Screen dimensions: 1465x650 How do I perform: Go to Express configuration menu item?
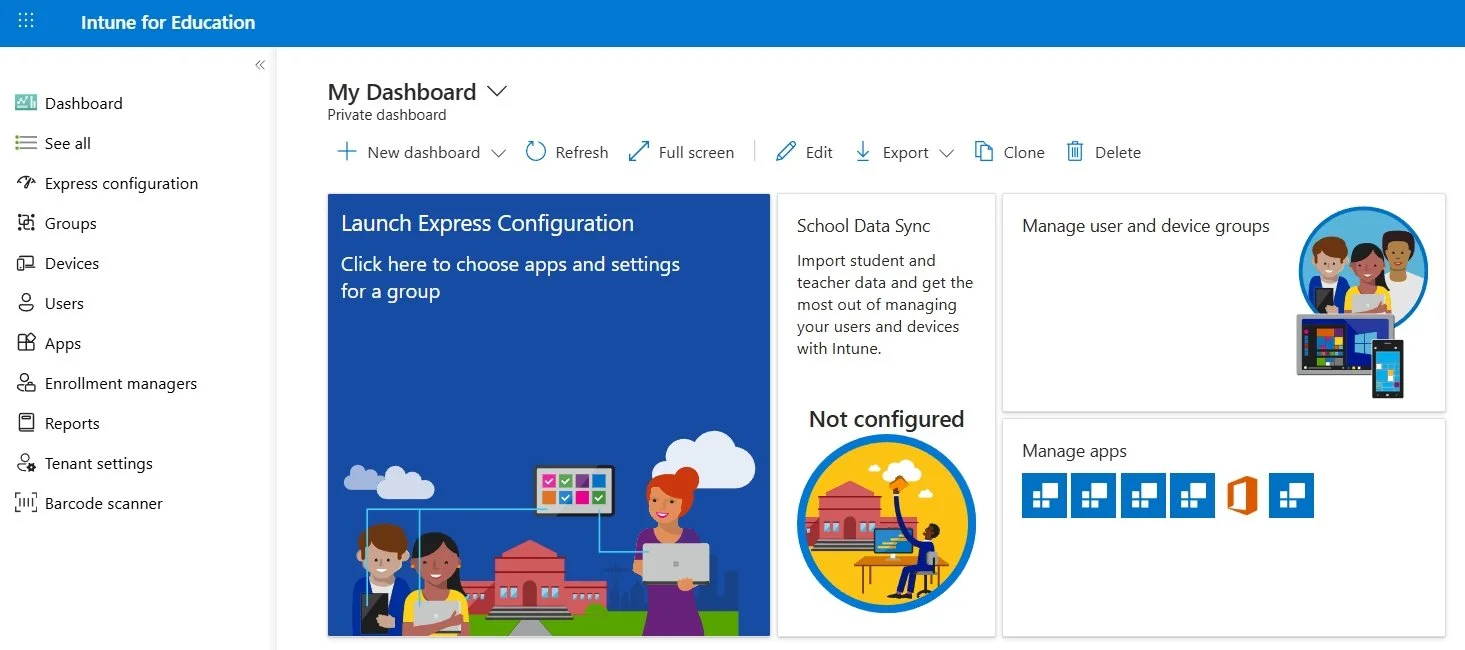(x=121, y=183)
